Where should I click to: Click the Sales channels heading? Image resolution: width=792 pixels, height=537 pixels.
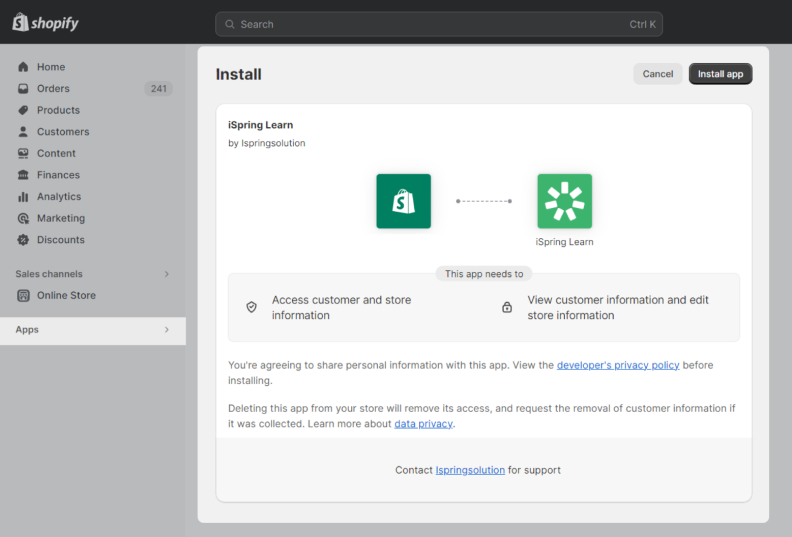[48, 274]
